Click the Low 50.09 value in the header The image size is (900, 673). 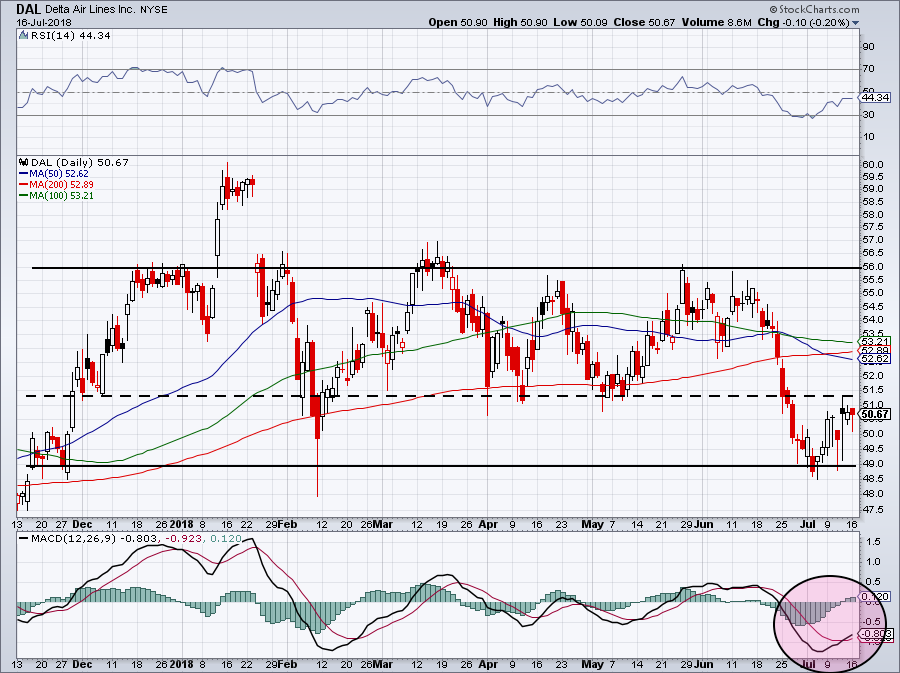[581, 22]
